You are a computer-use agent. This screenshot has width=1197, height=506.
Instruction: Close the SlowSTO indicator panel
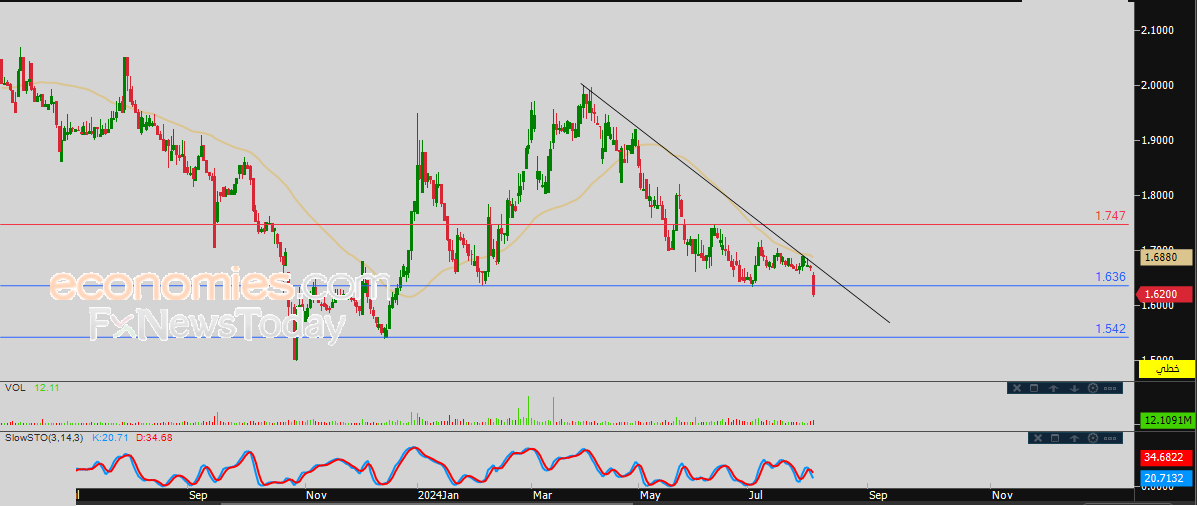1038,438
